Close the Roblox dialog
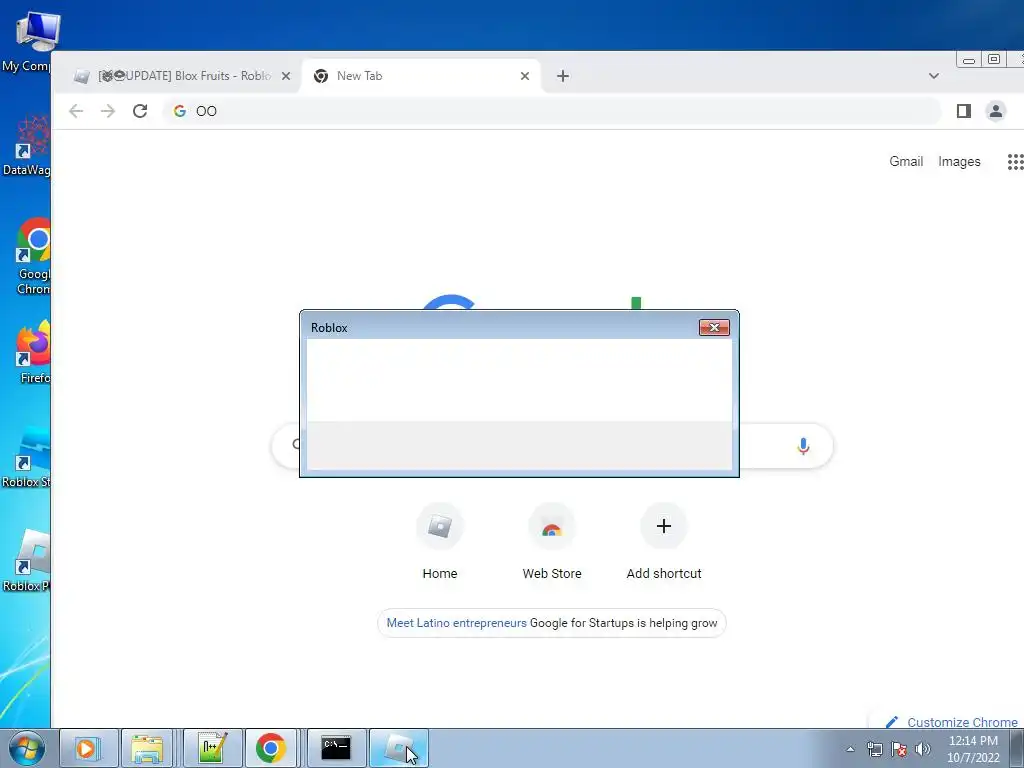The width and height of the screenshot is (1024, 768). [714, 327]
